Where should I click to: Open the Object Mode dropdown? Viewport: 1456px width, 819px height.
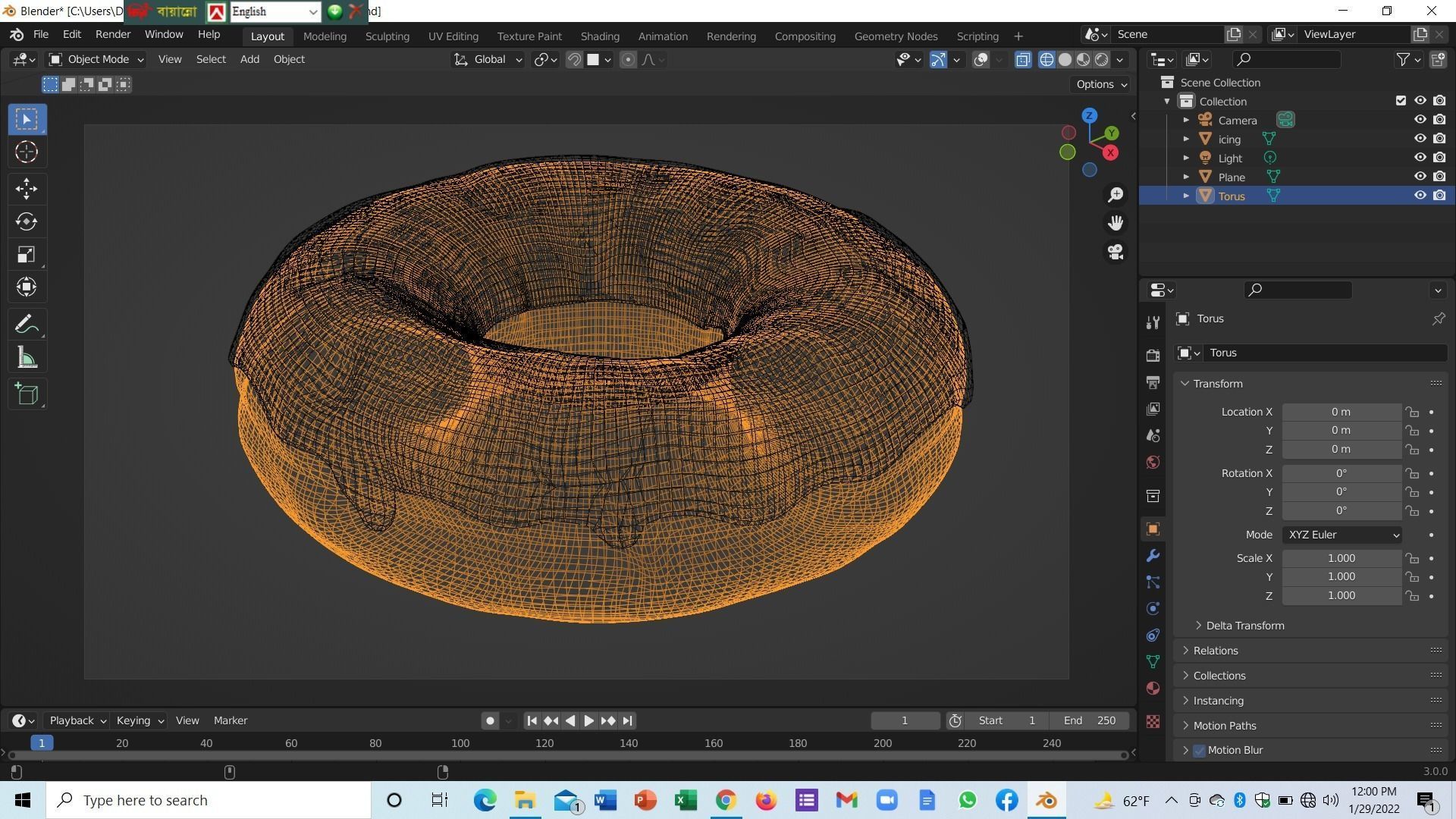coord(96,59)
